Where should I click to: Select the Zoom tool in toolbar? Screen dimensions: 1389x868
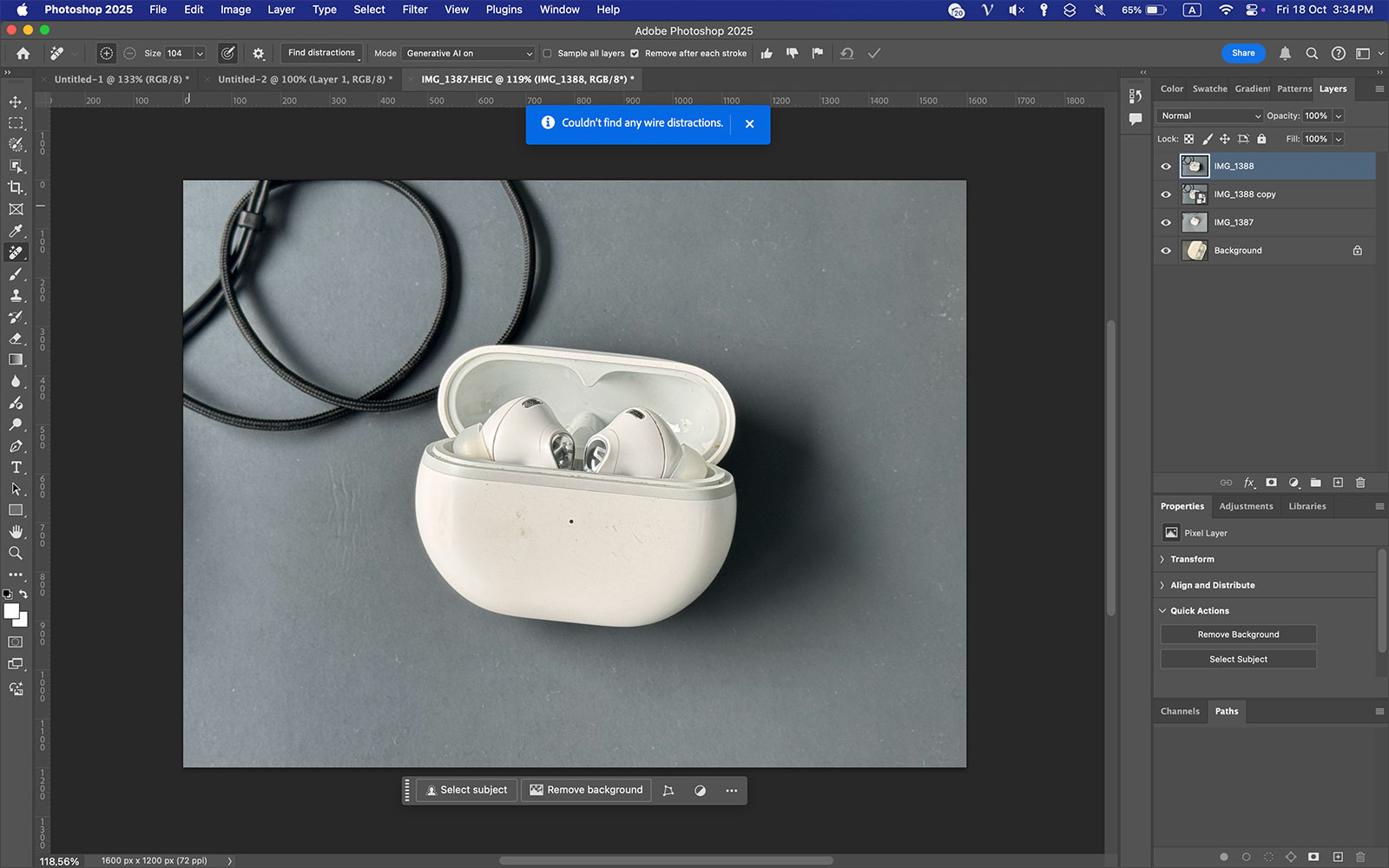pos(16,553)
